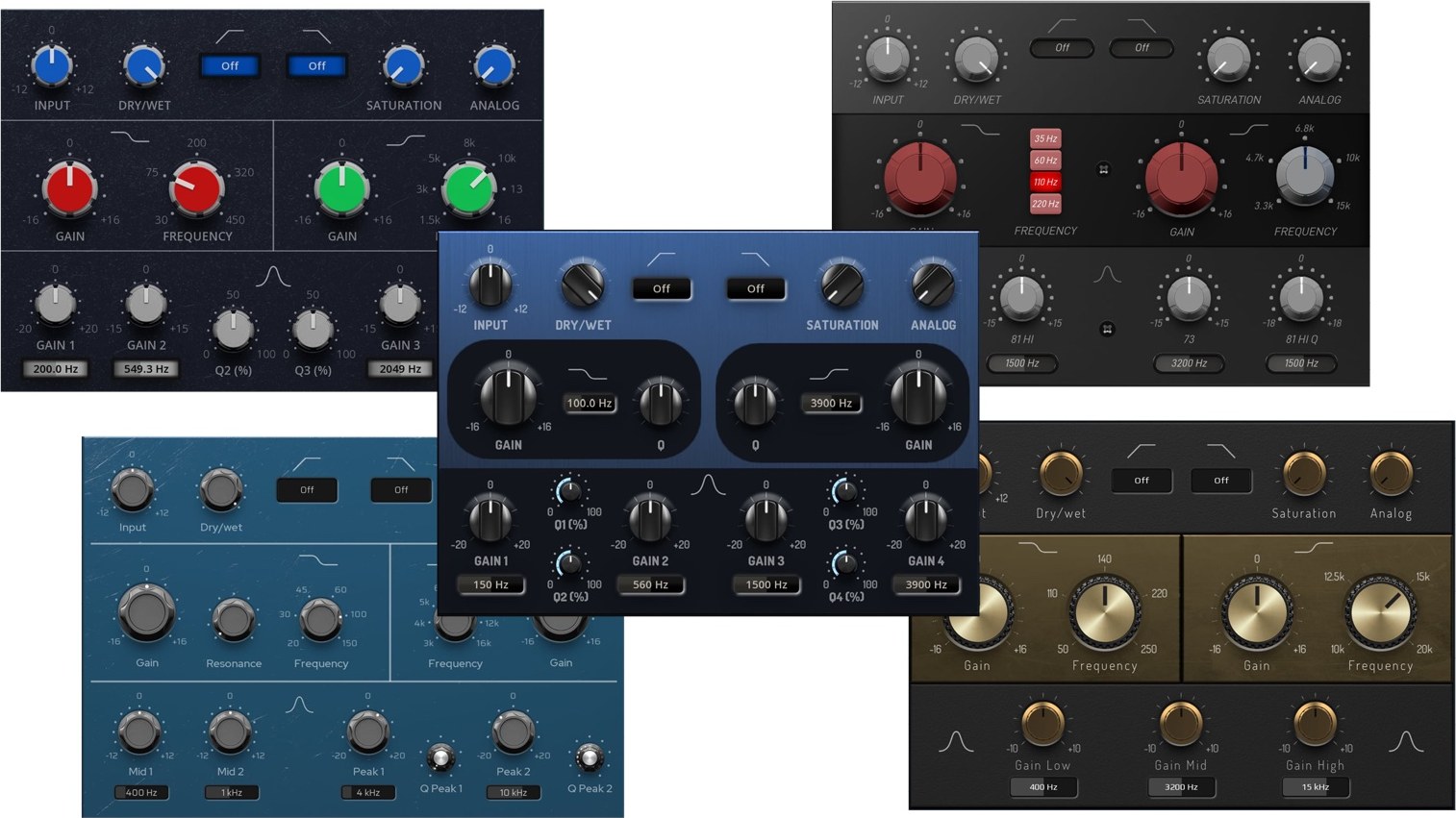Click the 150 Hz field under GAIN 1
The width and height of the screenshot is (1456, 818).
pyautogui.click(x=490, y=584)
